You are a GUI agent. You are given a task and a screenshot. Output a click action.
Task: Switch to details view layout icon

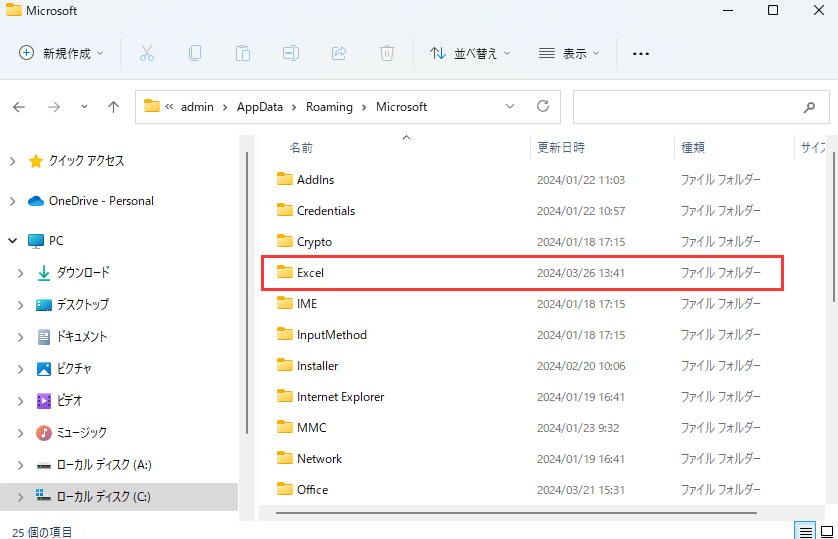tap(805, 532)
